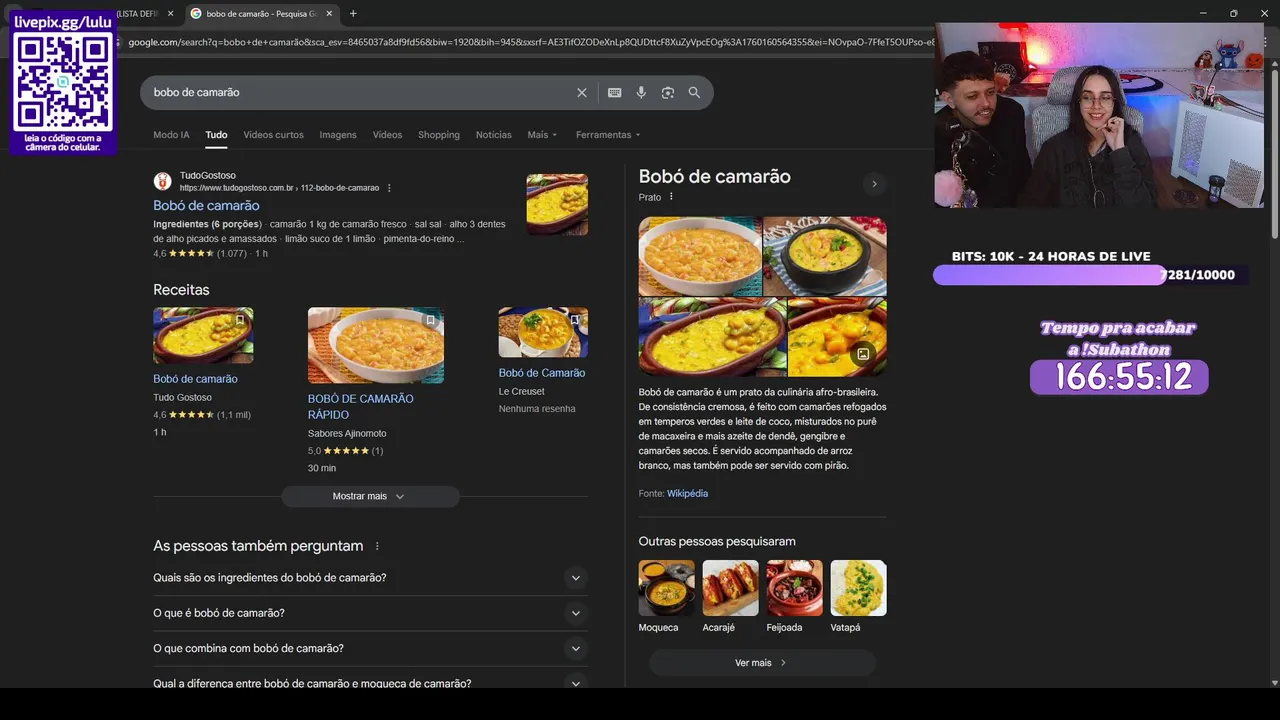Open the Bobó de Camarão Le Creuset recipe link
Image resolution: width=1280 pixels, height=720 pixels.
coord(542,373)
